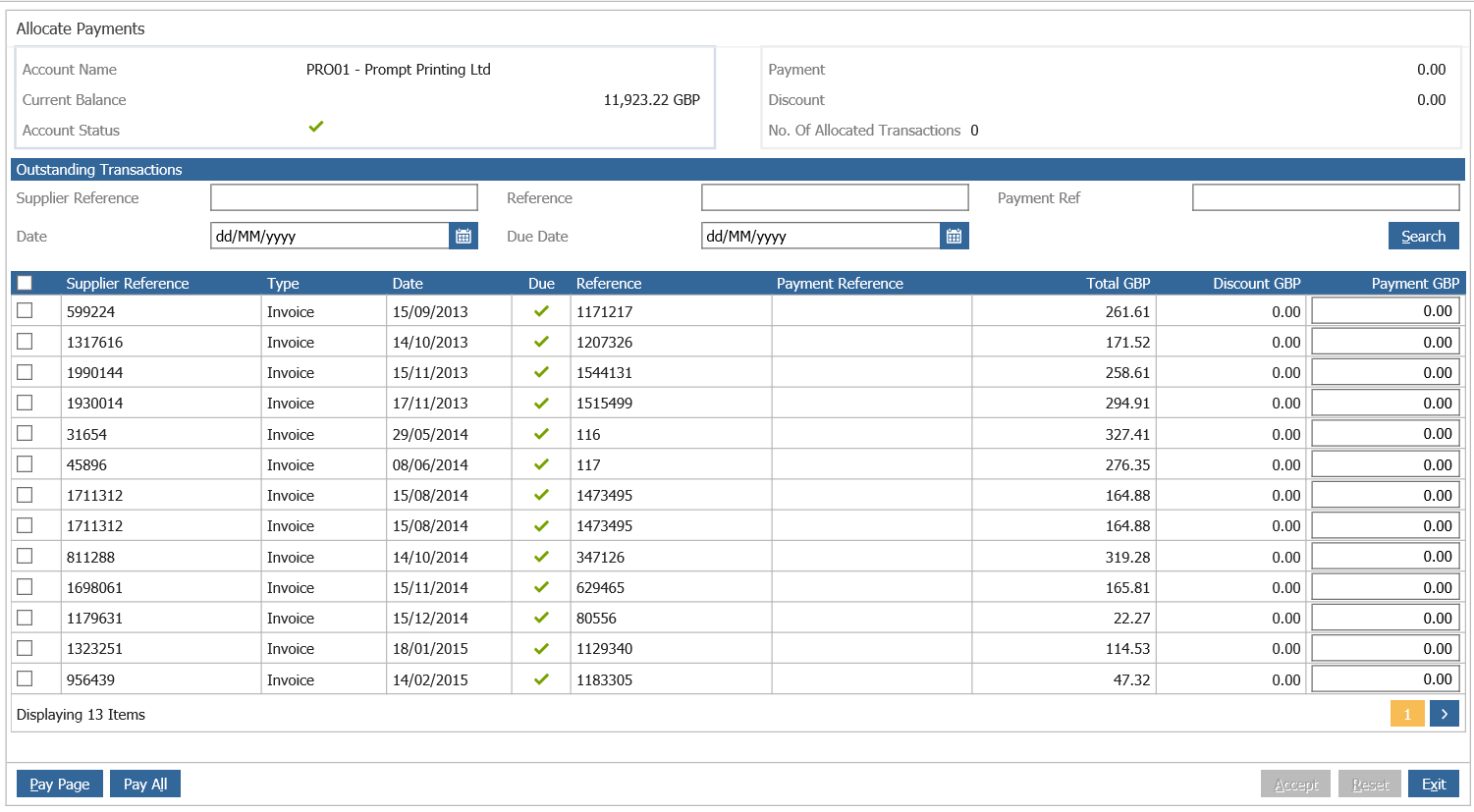Open the Due Date calendar picker icon
The width and height of the screenshot is (1474, 812).
point(955,236)
